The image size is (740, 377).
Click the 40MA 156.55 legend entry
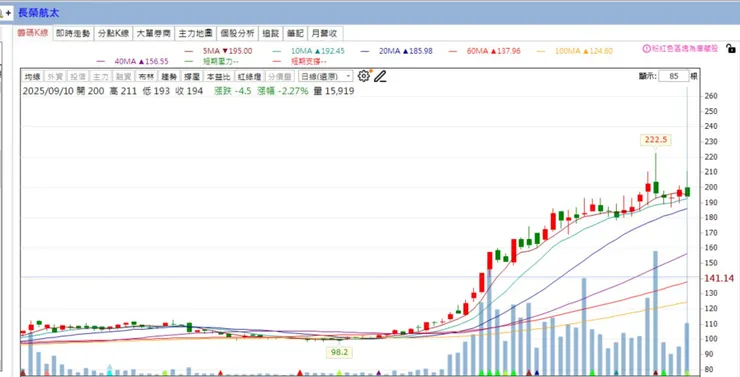[x=133, y=61]
